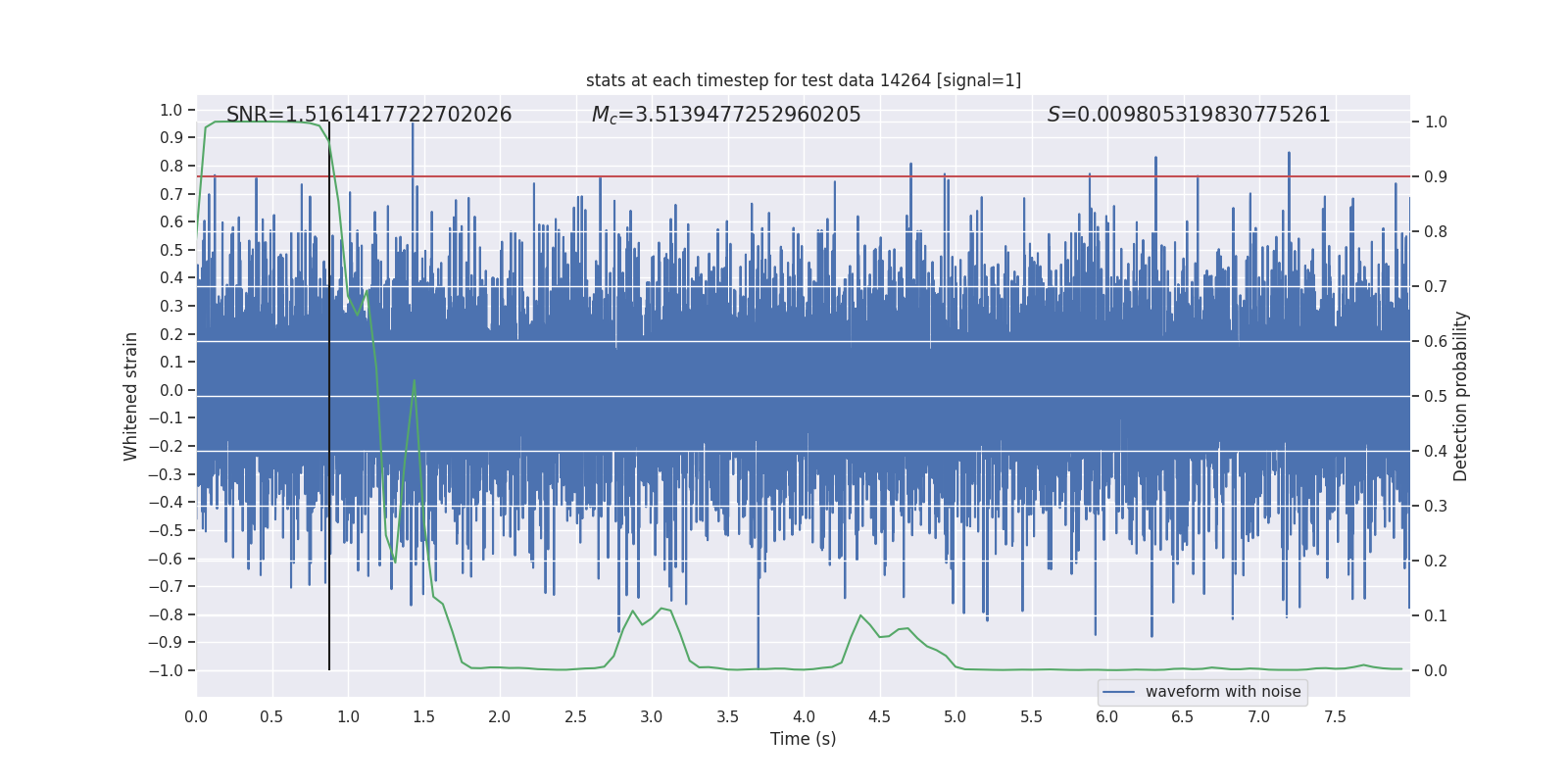1568x784 pixels.
Task: Click the red horizontal threshold line
Action: point(804,176)
